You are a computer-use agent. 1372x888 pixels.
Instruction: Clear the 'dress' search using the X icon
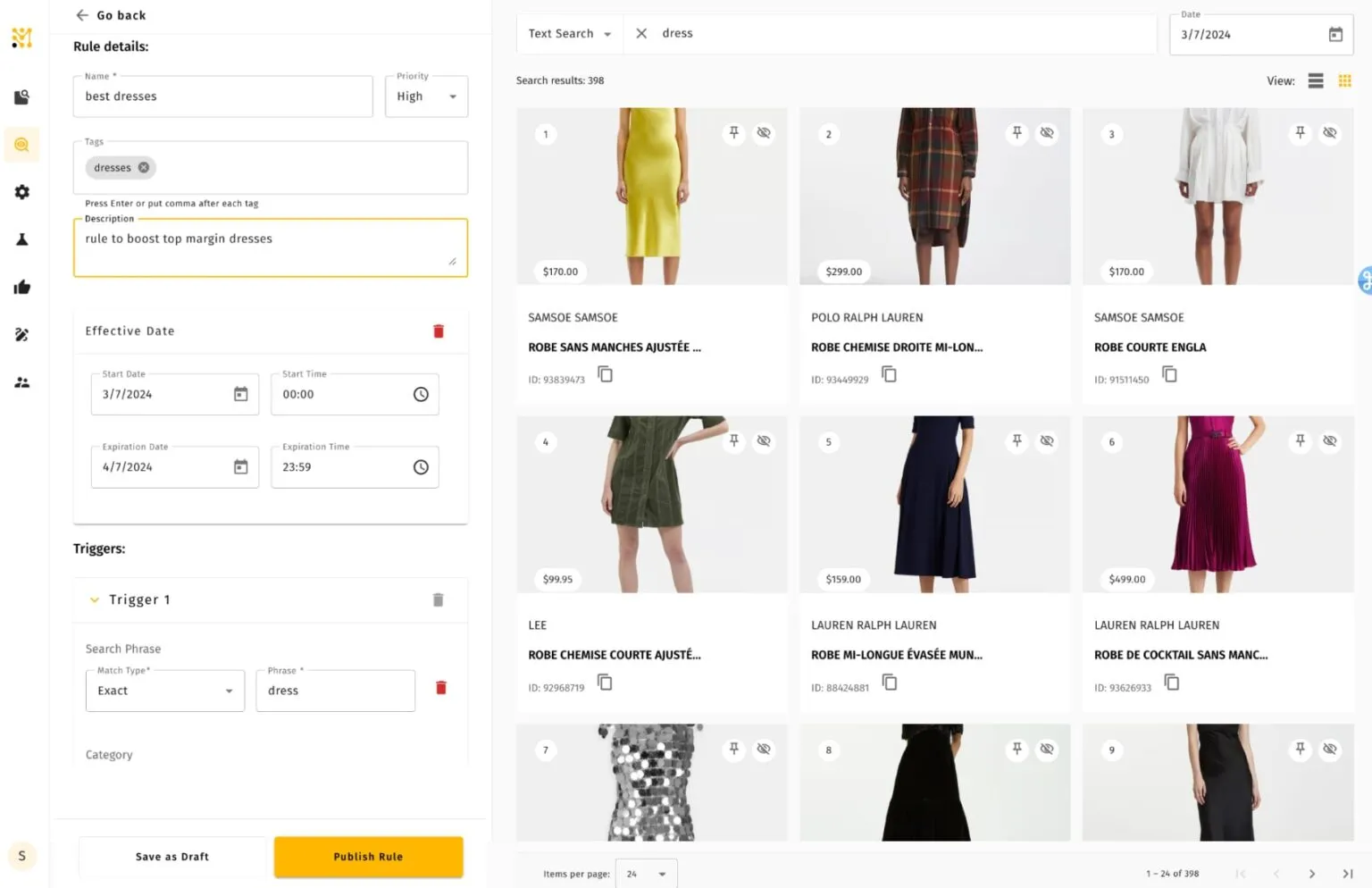pos(640,32)
